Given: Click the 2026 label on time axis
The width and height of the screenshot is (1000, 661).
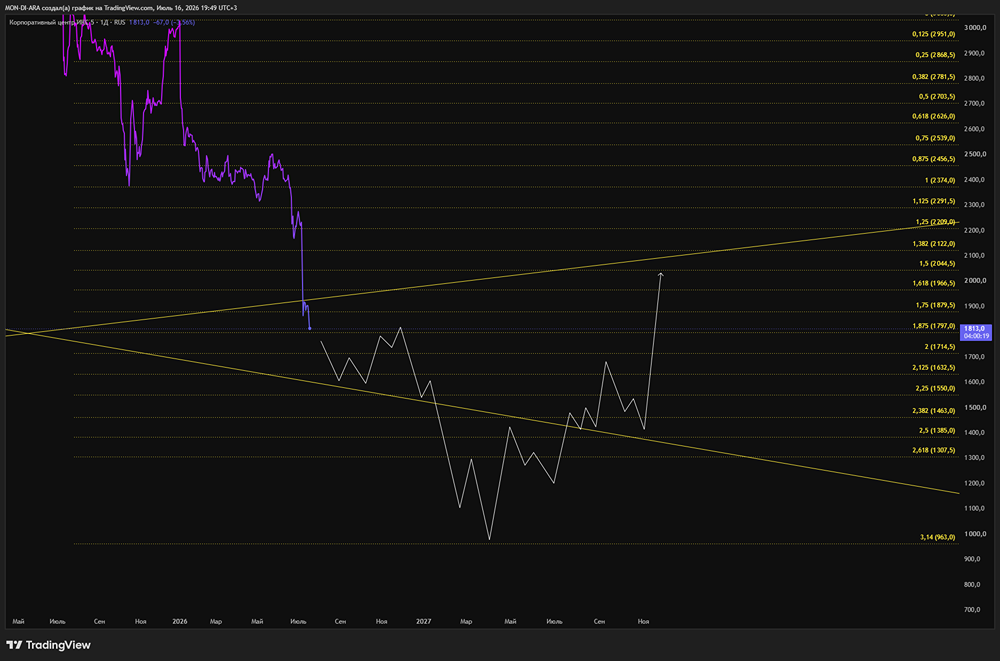Looking at the screenshot, I should pyautogui.click(x=180, y=621).
